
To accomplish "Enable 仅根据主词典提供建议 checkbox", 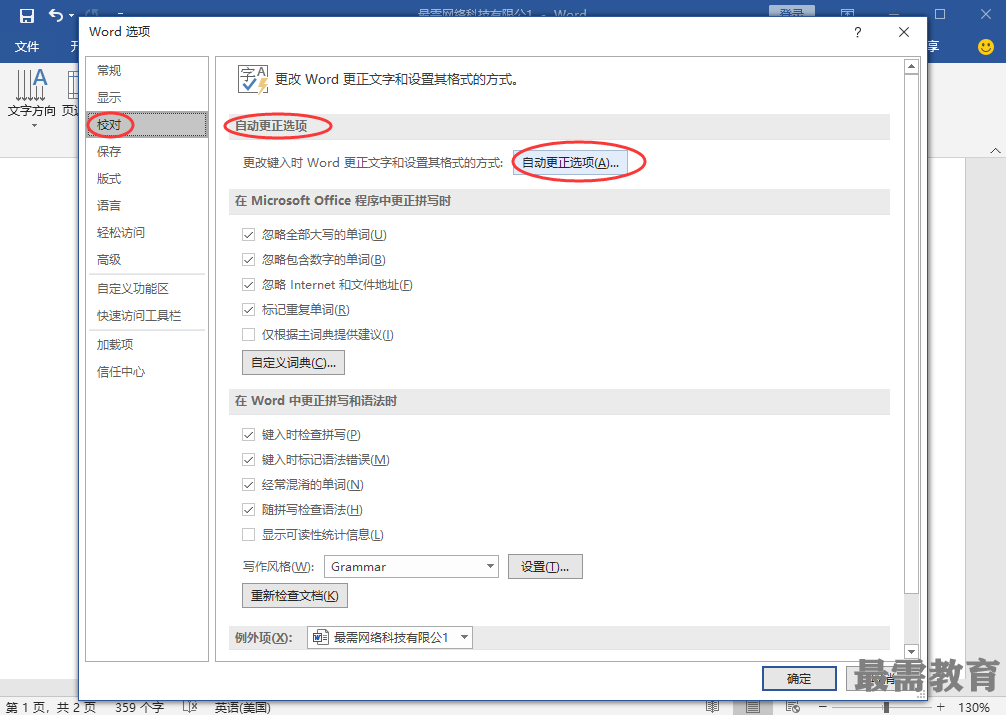I will (x=248, y=335).
